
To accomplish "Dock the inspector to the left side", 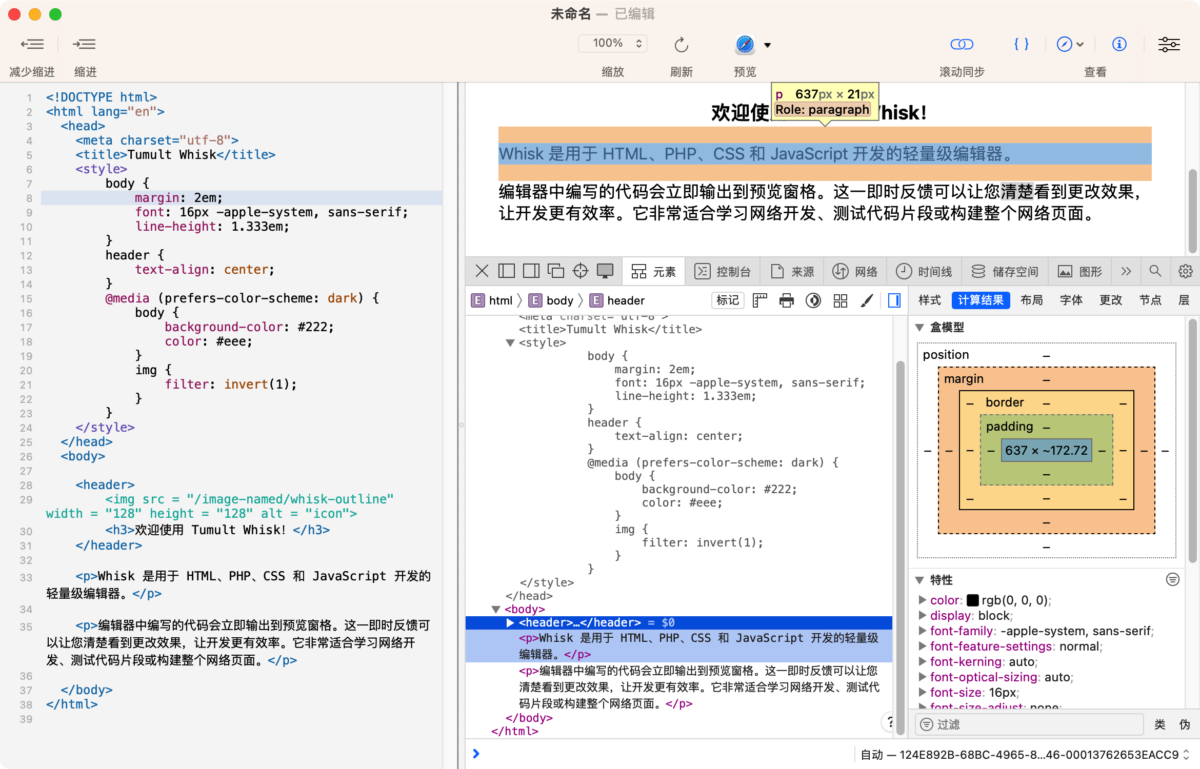I will point(506,271).
